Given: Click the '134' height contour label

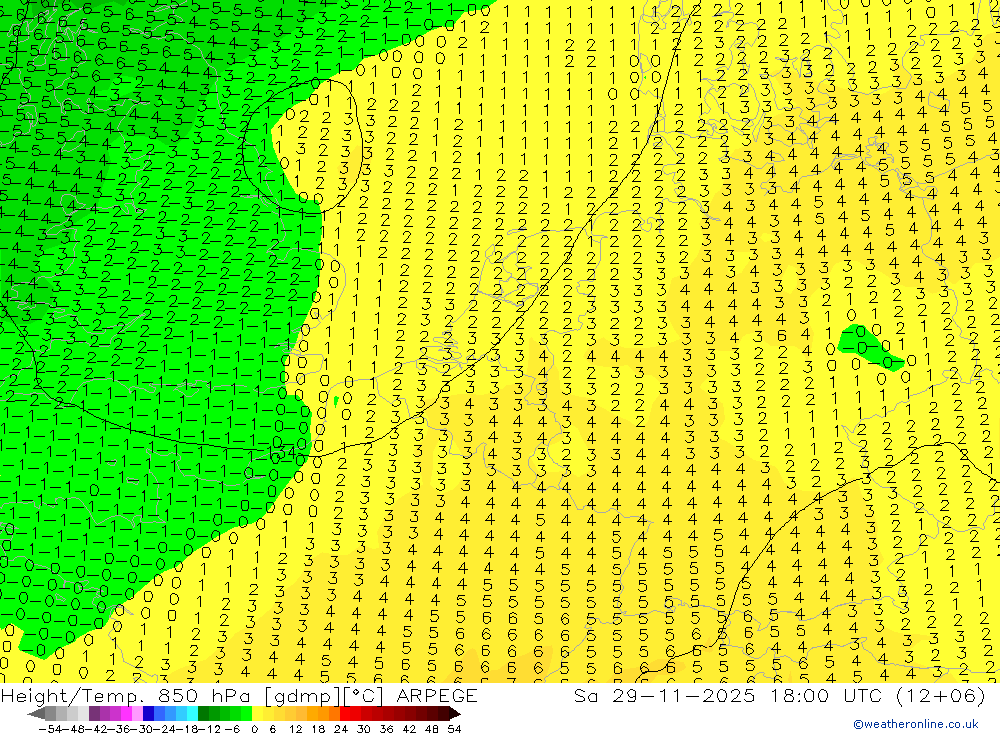Looking at the screenshot, I should [281, 452].
